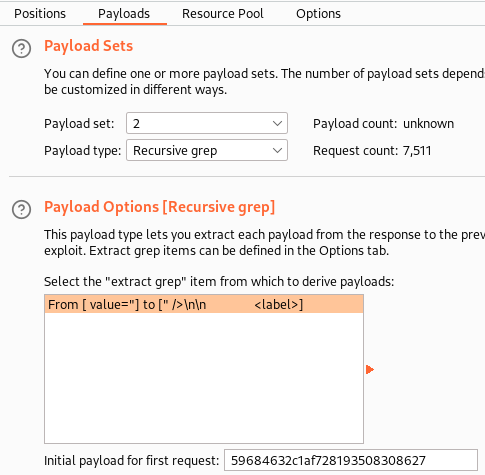Click the Payload Sets heading
The image size is (485, 475).
click(x=88, y=46)
